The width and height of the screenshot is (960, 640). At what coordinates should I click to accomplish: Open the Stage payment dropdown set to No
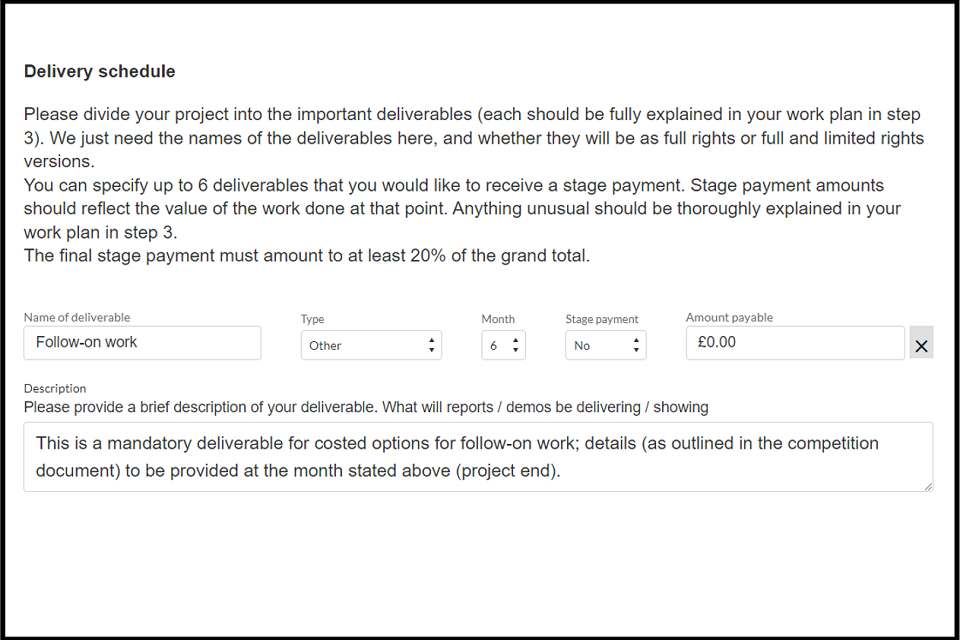[605, 345]
